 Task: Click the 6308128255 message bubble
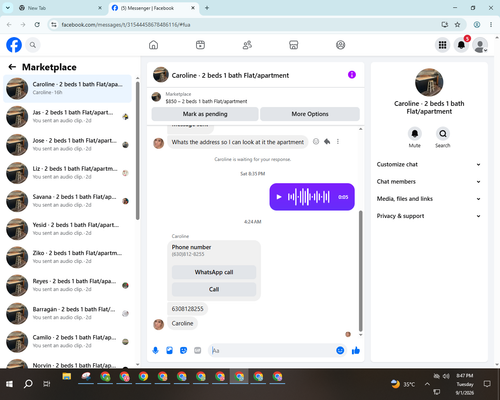coord(187,309)
